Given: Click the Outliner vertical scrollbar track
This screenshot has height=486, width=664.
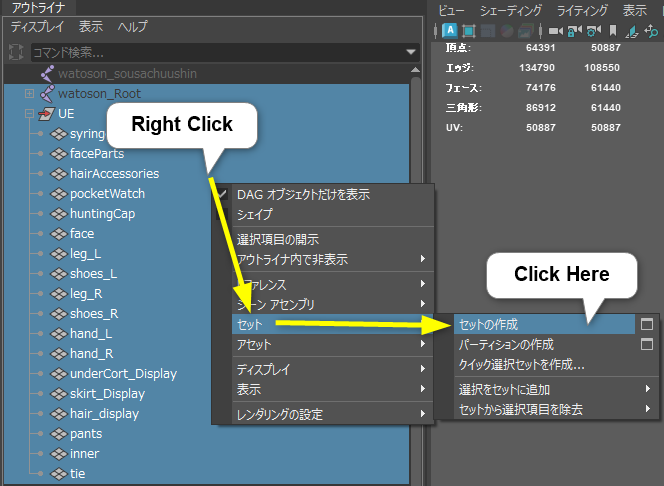Looking at the screenshot, I should click(415, 279).
